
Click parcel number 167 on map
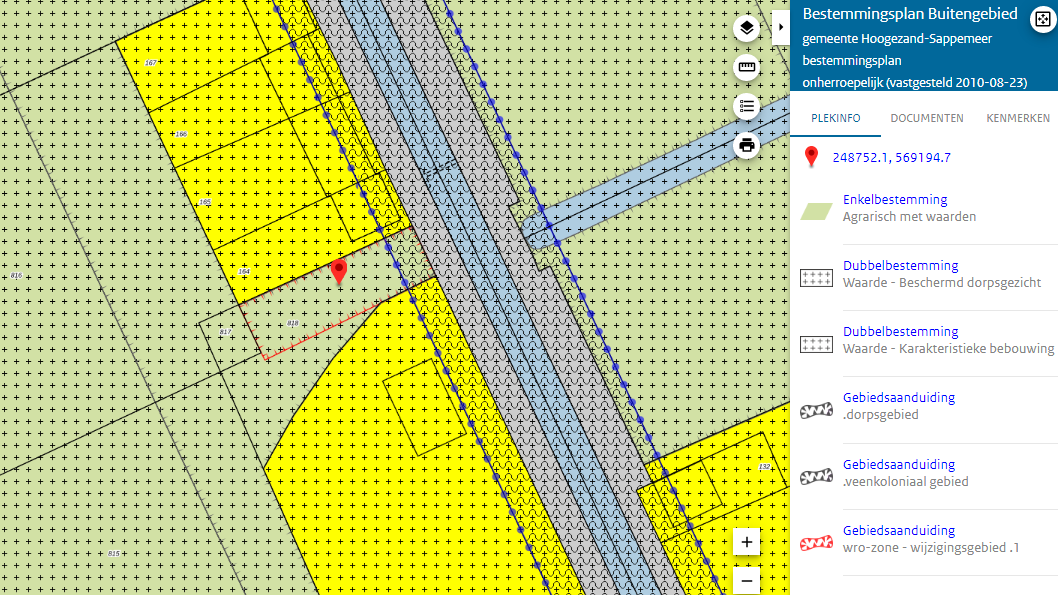(x=150, y=63)
